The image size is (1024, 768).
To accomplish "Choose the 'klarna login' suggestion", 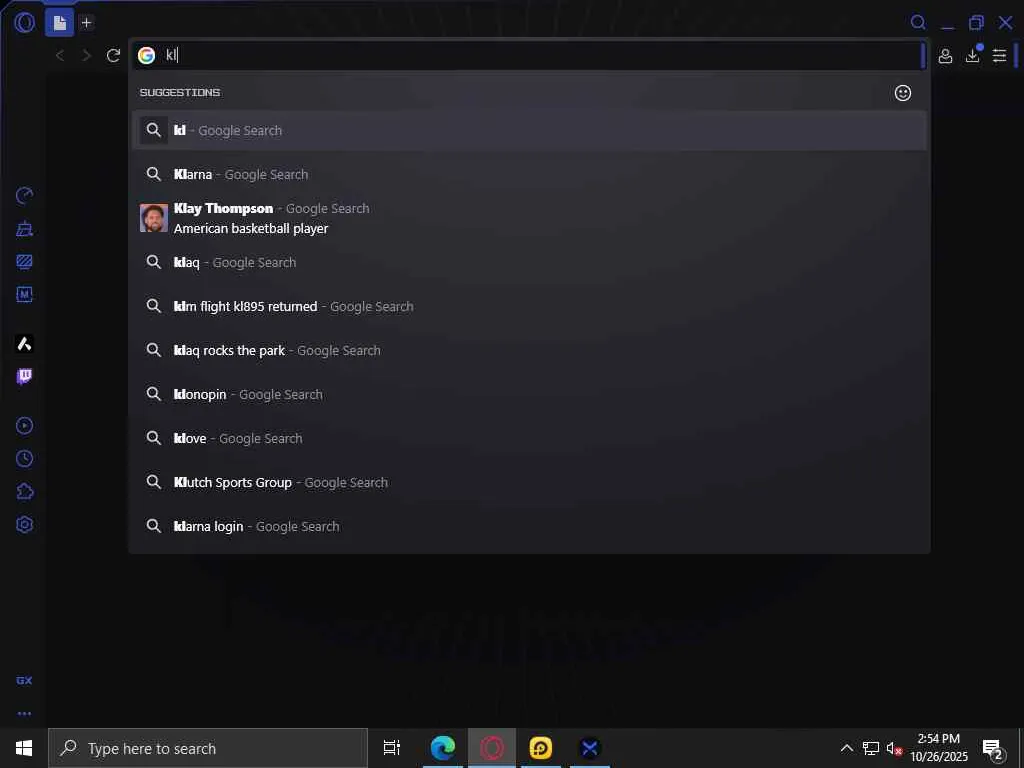I will [529, 526].
